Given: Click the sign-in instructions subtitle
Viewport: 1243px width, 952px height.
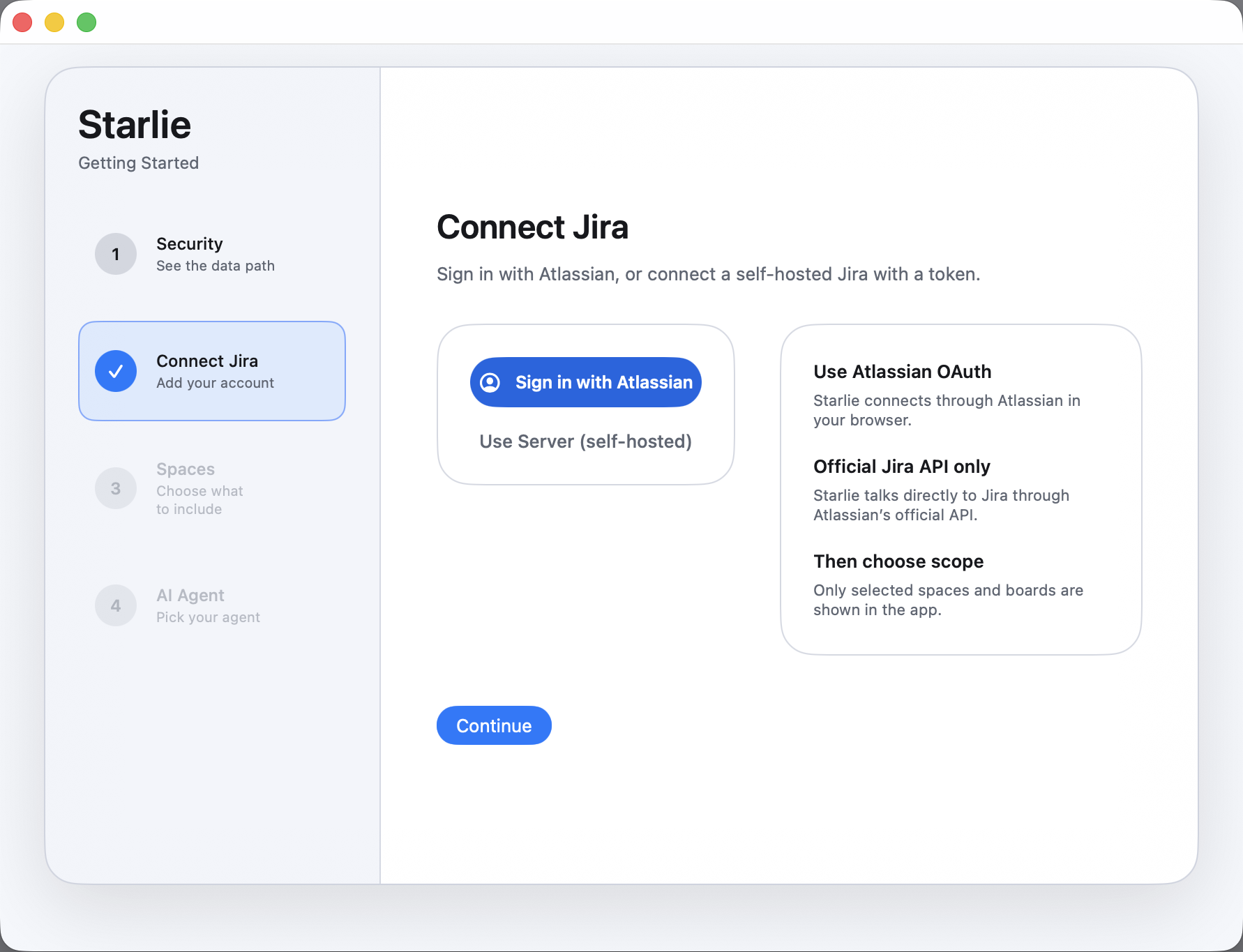Looking at the screenshot, I should pyautogui.click(x=708, y=274).
